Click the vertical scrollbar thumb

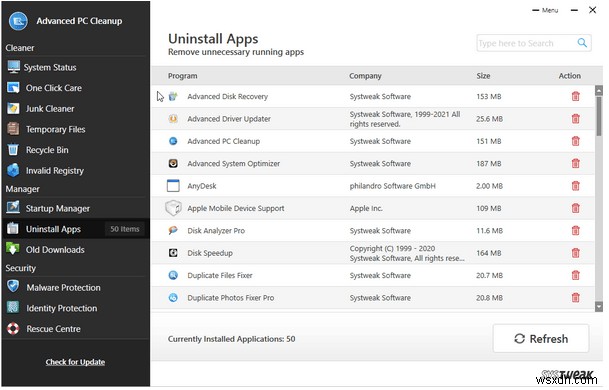pyautogui.click(x=599, y=116)
